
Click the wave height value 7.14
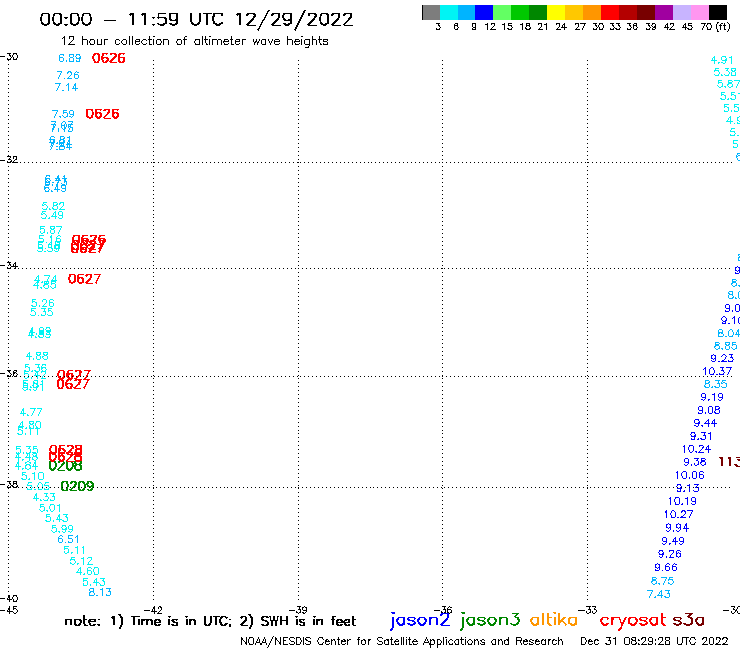[x=67, y=87]
